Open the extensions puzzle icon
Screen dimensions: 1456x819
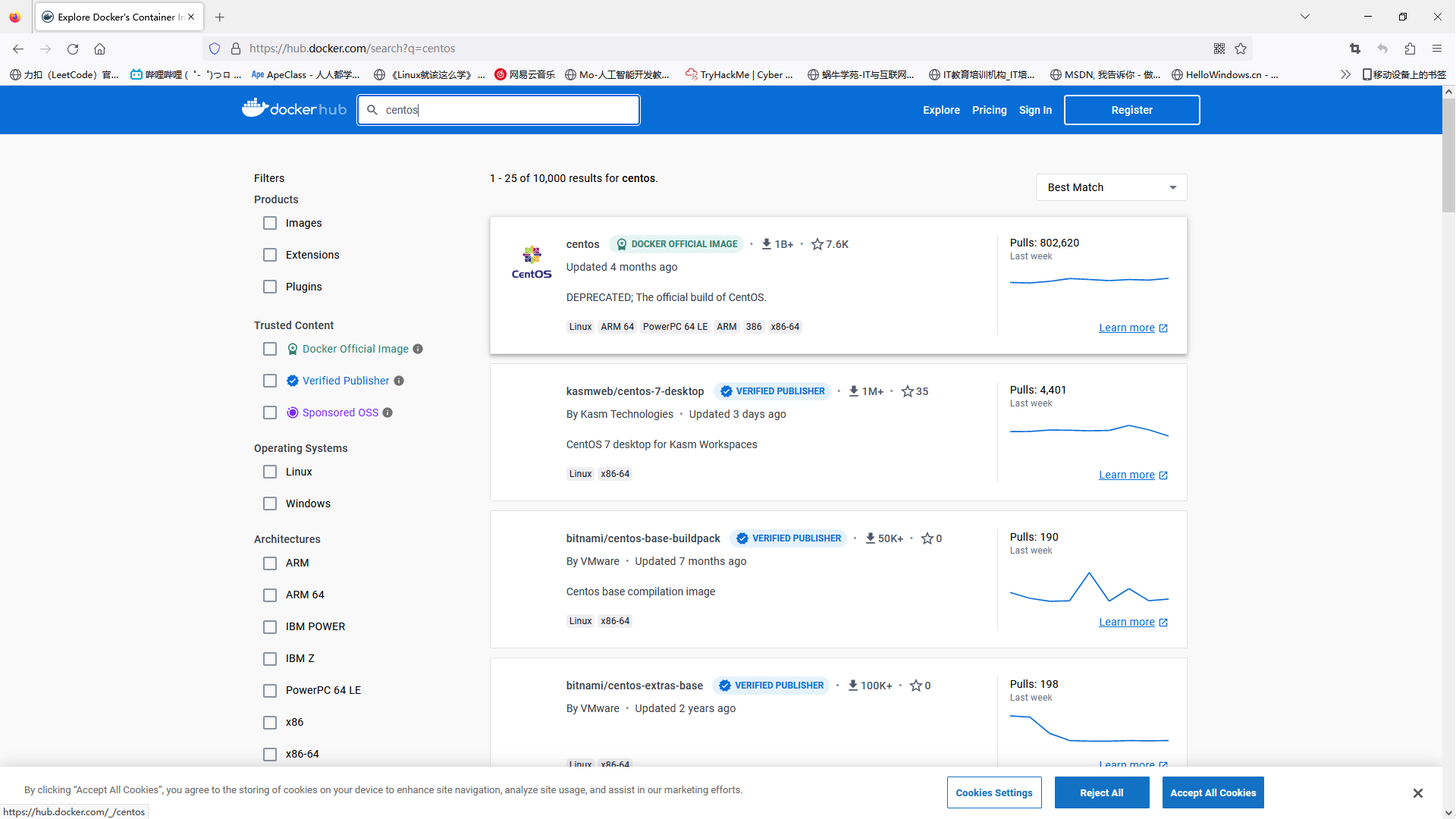[x=1410, y=49]
